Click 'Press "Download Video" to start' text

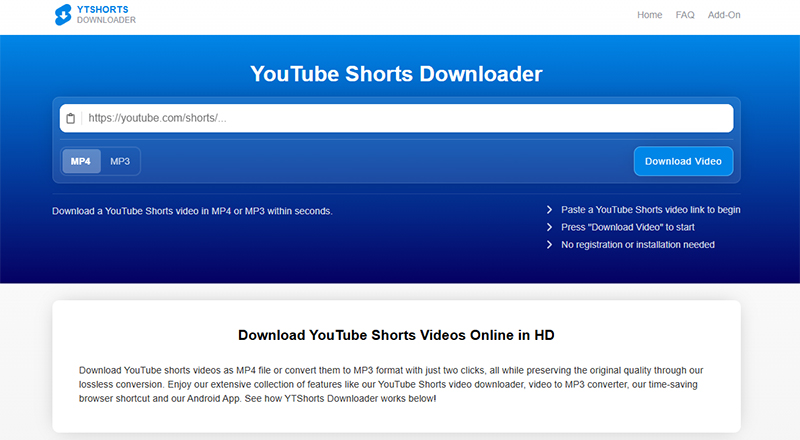(628, 227)
